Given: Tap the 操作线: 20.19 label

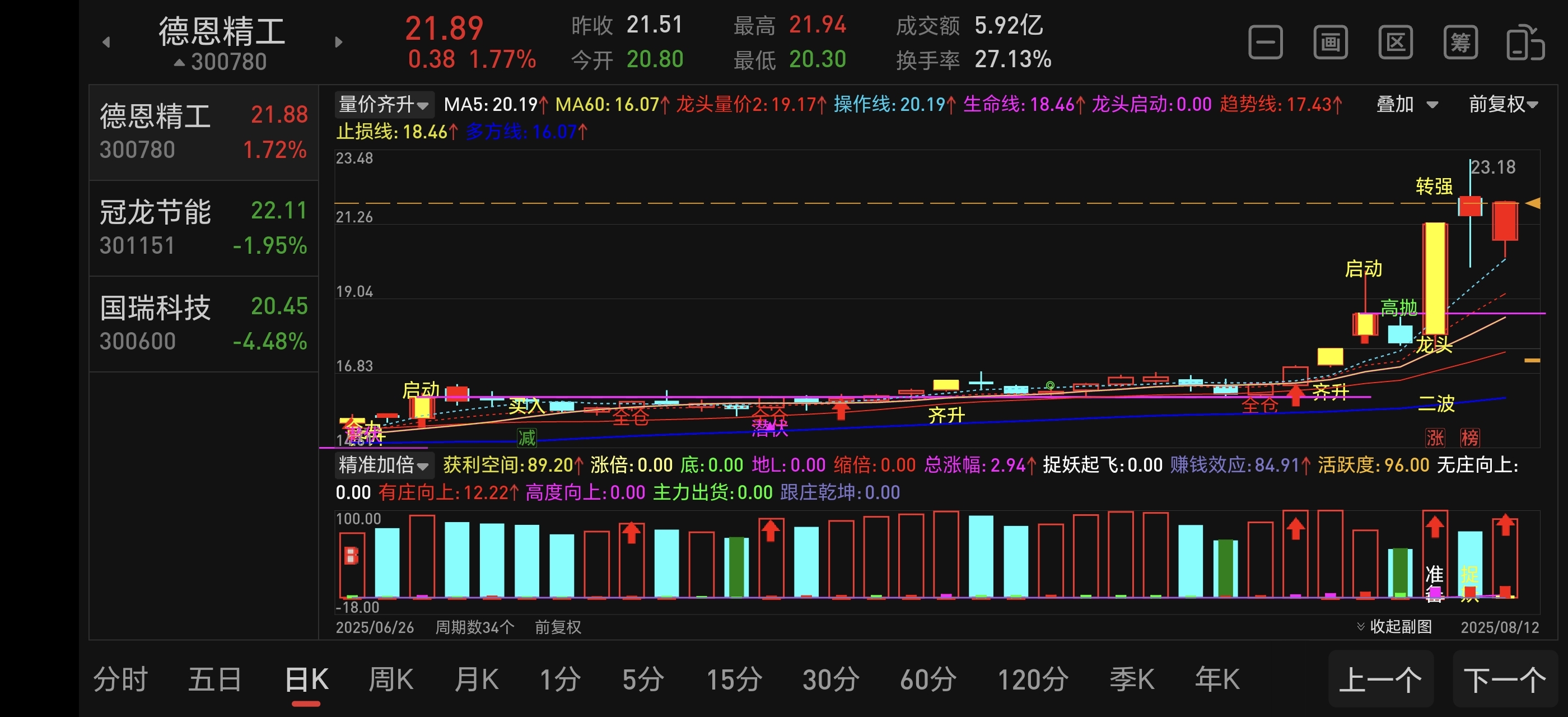Looking at the screenshot, I should coord(894,104).
